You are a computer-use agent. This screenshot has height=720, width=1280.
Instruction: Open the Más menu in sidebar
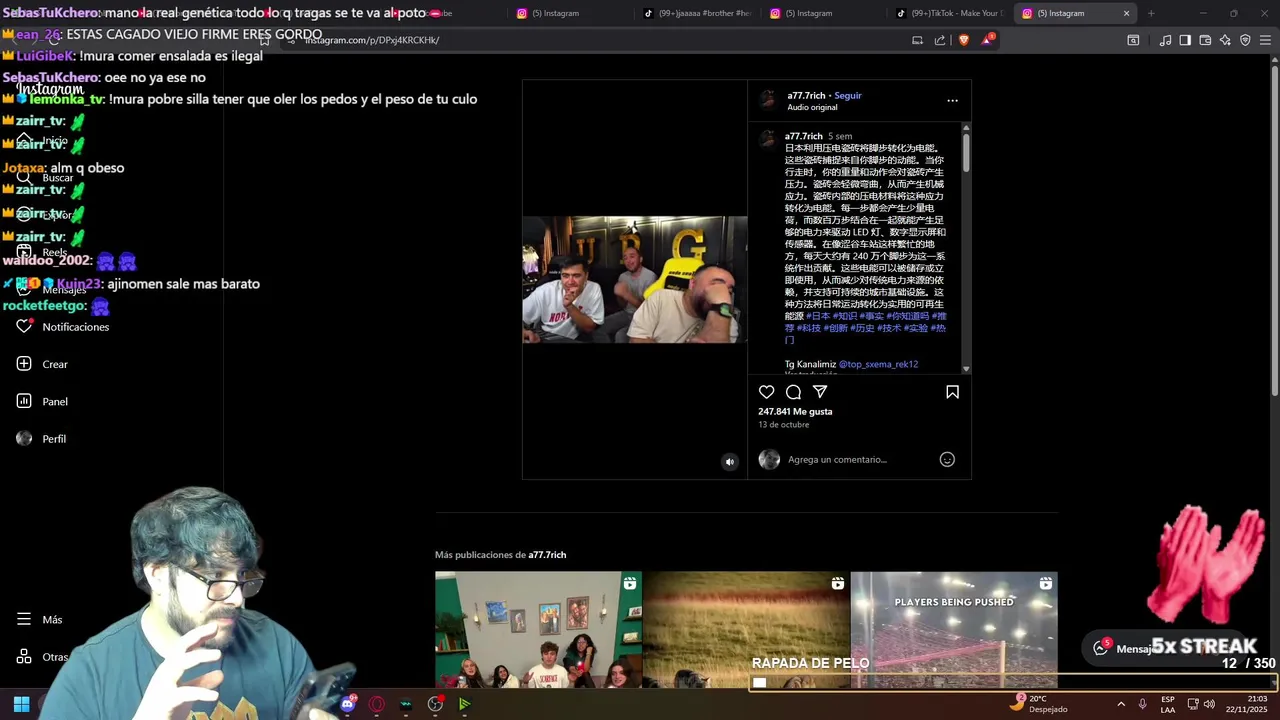pyautogui.click(x=40, y=619)
